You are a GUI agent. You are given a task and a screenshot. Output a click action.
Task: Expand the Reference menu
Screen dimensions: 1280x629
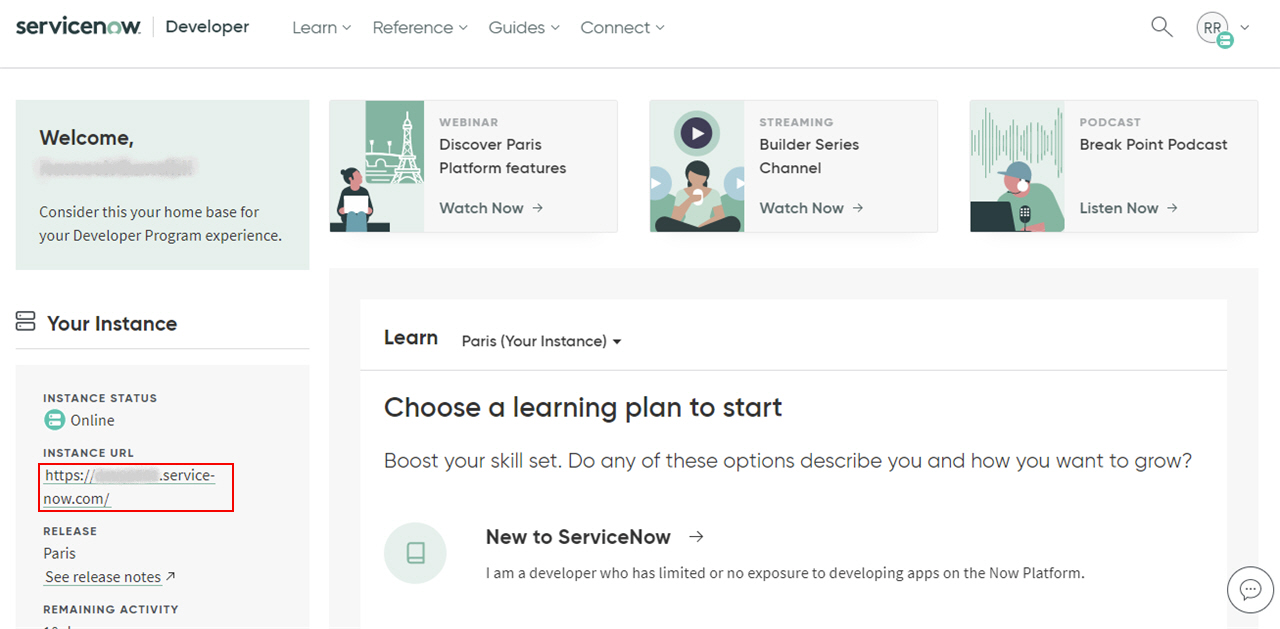click(x=420, y=28)
